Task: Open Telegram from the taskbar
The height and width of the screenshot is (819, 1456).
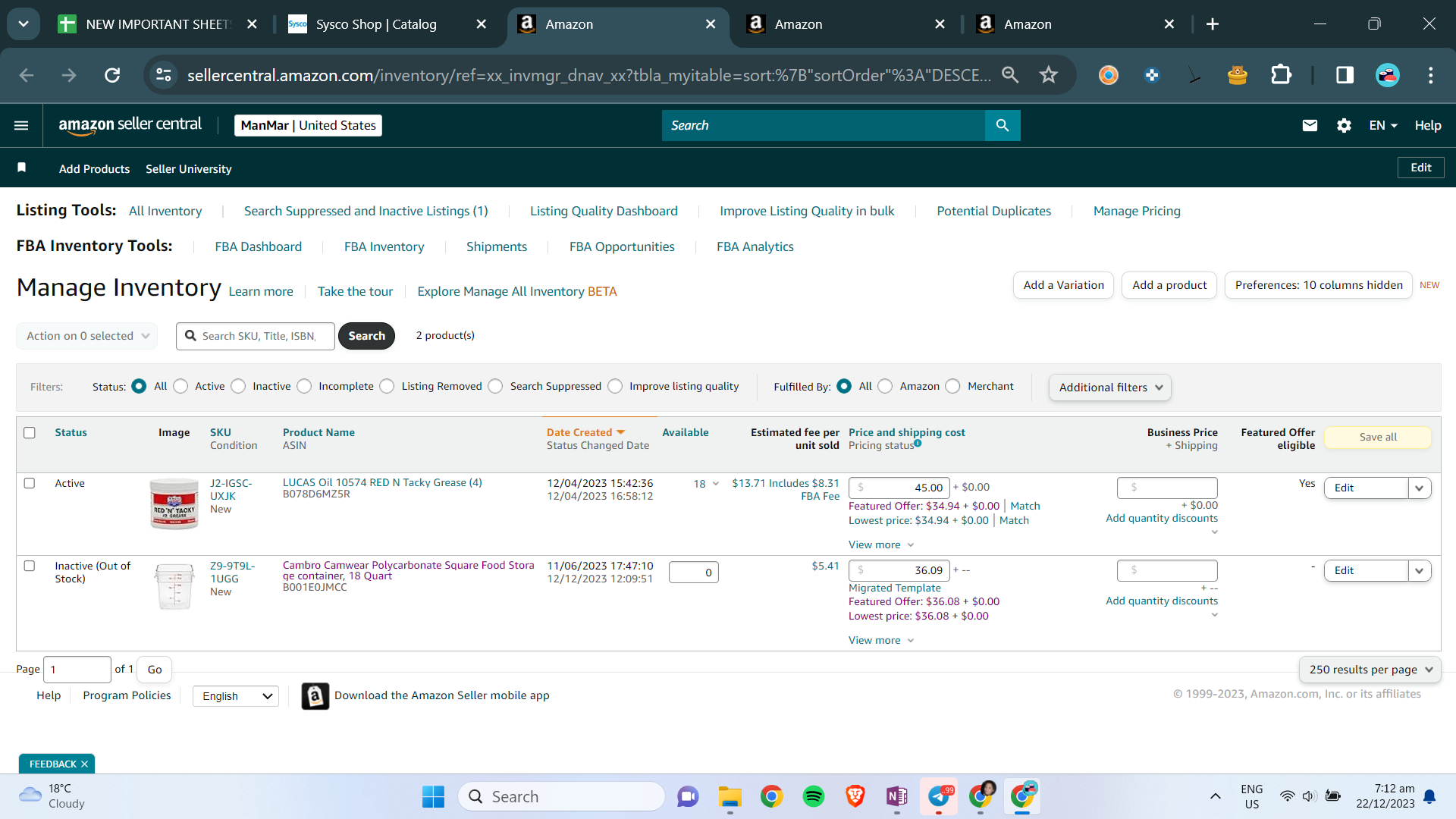Action: (x=939, y=796)
